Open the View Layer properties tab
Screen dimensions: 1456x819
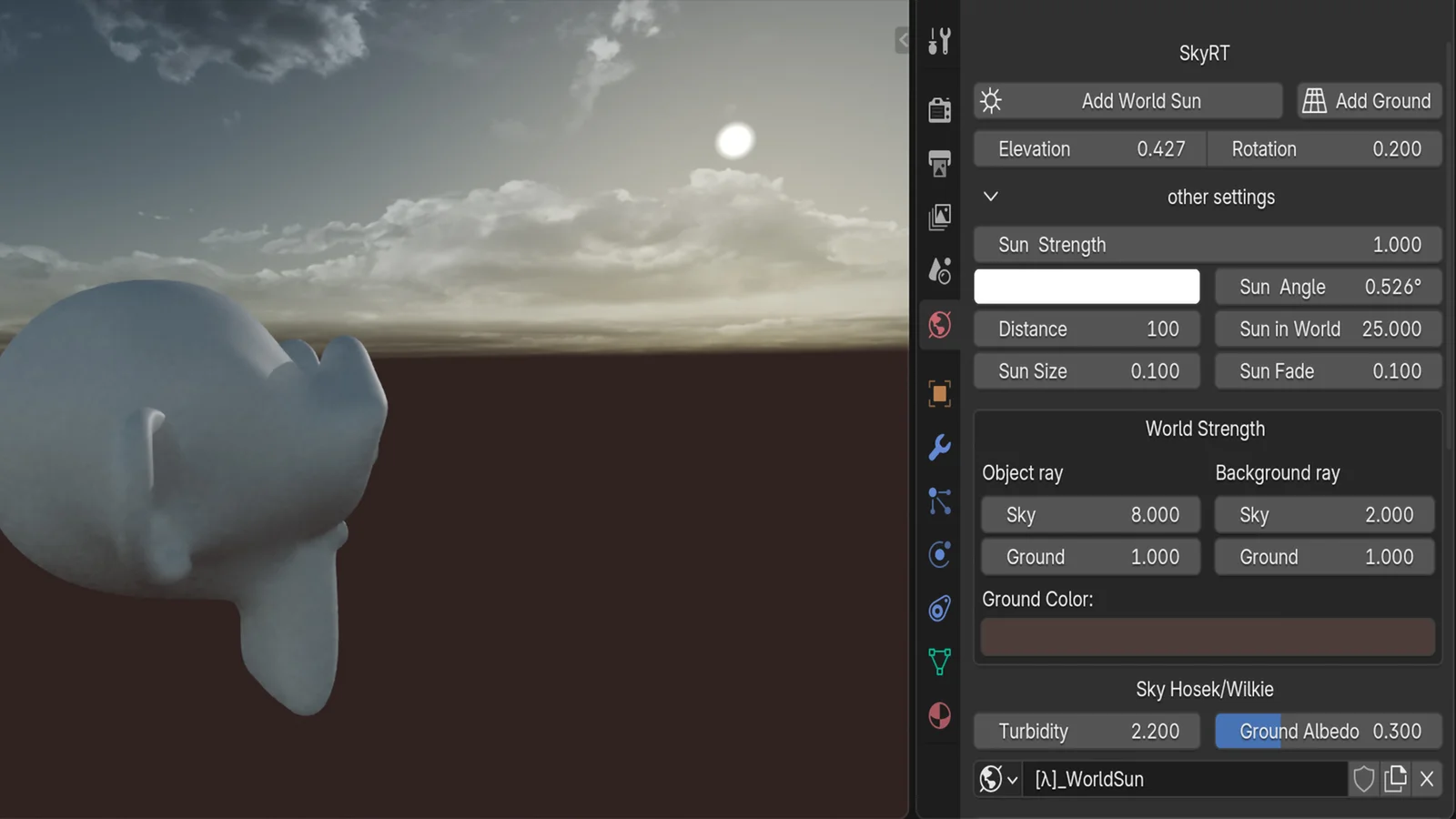tap(939, 217)
